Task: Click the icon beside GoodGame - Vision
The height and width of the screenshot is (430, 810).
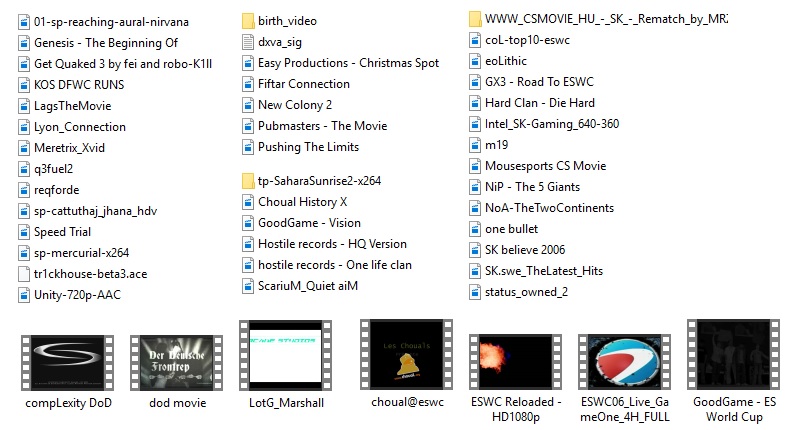Action: [x=248, y=223]
